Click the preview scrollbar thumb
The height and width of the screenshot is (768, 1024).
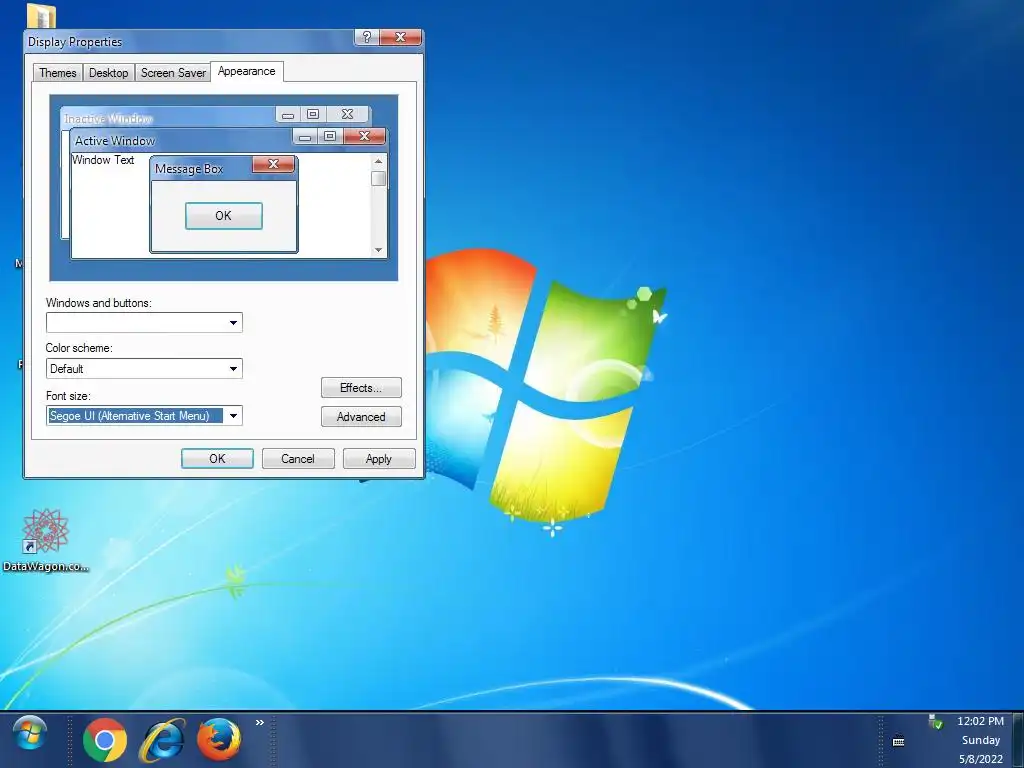378,178
